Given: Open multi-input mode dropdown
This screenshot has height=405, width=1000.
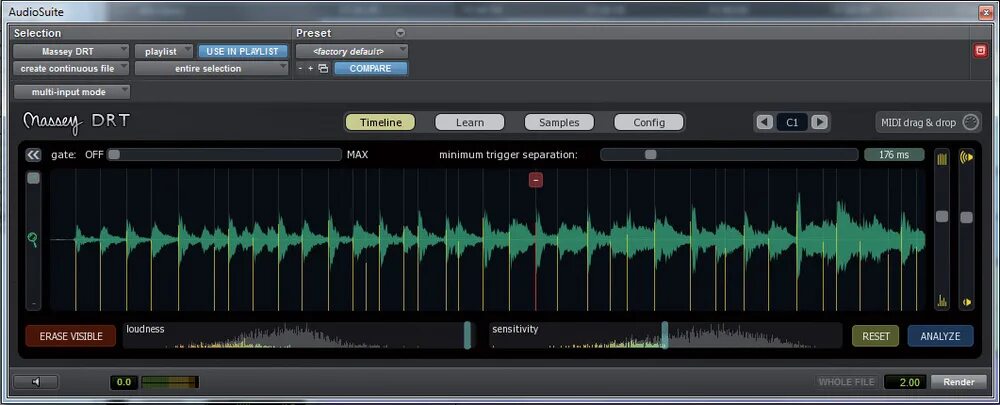Looking at the screenshot, I should pos(71,92).
